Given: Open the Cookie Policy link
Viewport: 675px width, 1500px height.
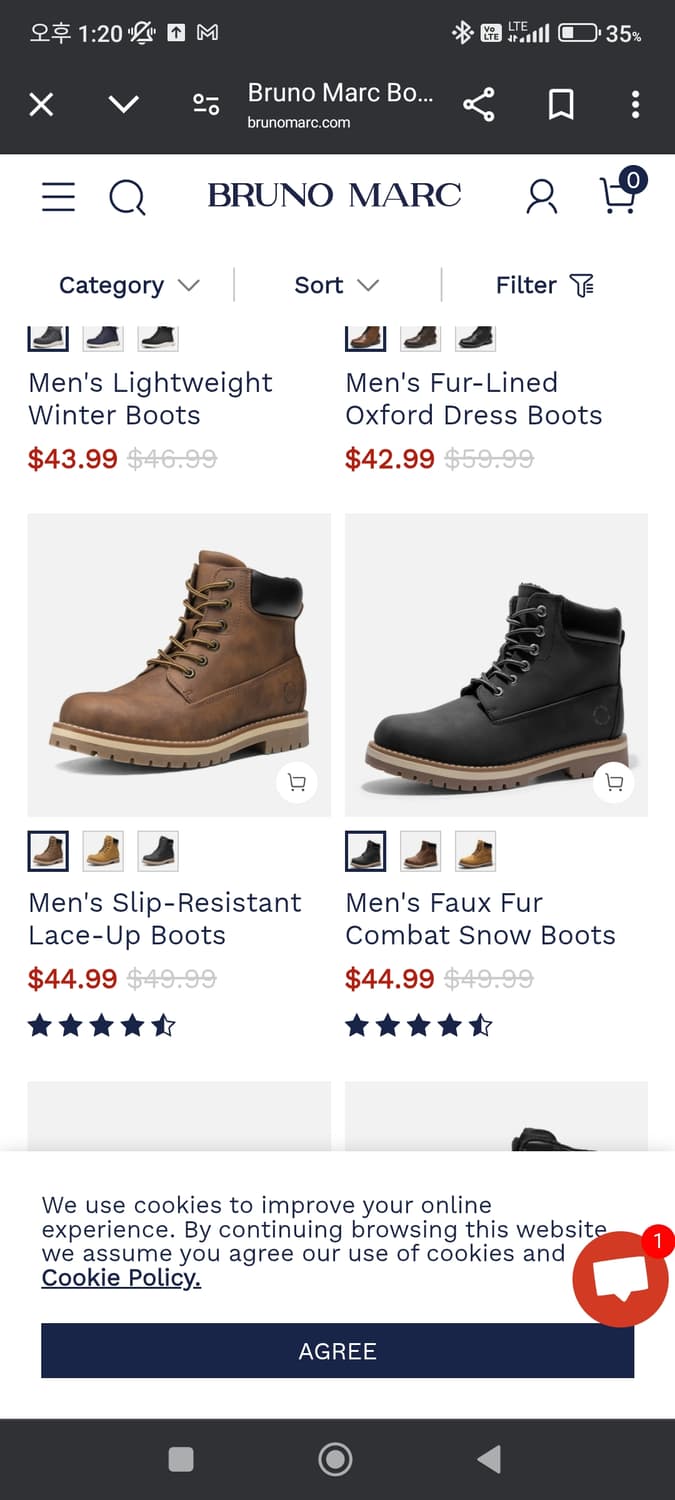Looking at the screenshot, I should [x=121, y=1277].
